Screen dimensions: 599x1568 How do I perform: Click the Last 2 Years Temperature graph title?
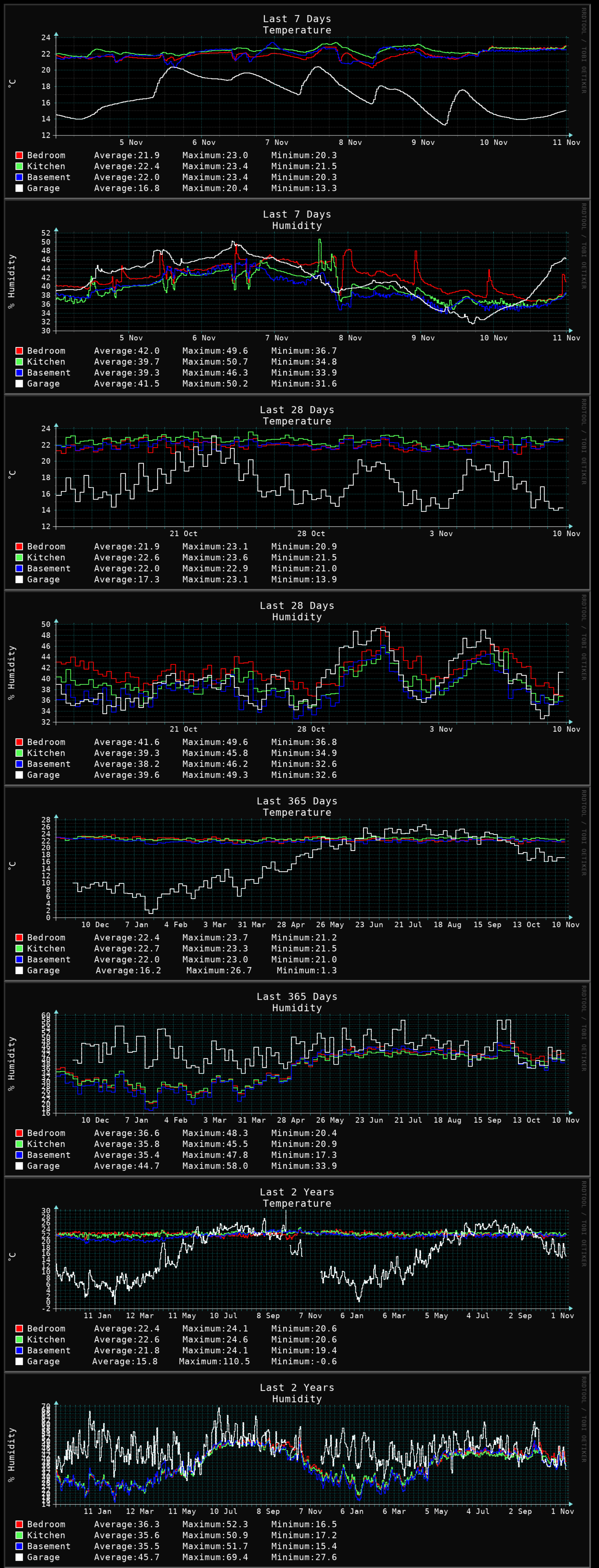click(x=297, y=1197)
